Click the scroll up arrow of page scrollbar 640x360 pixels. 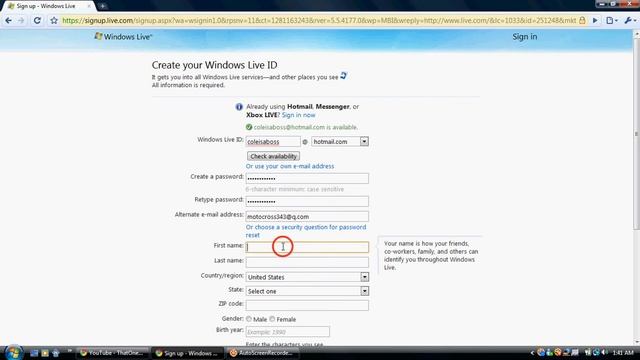636,33
